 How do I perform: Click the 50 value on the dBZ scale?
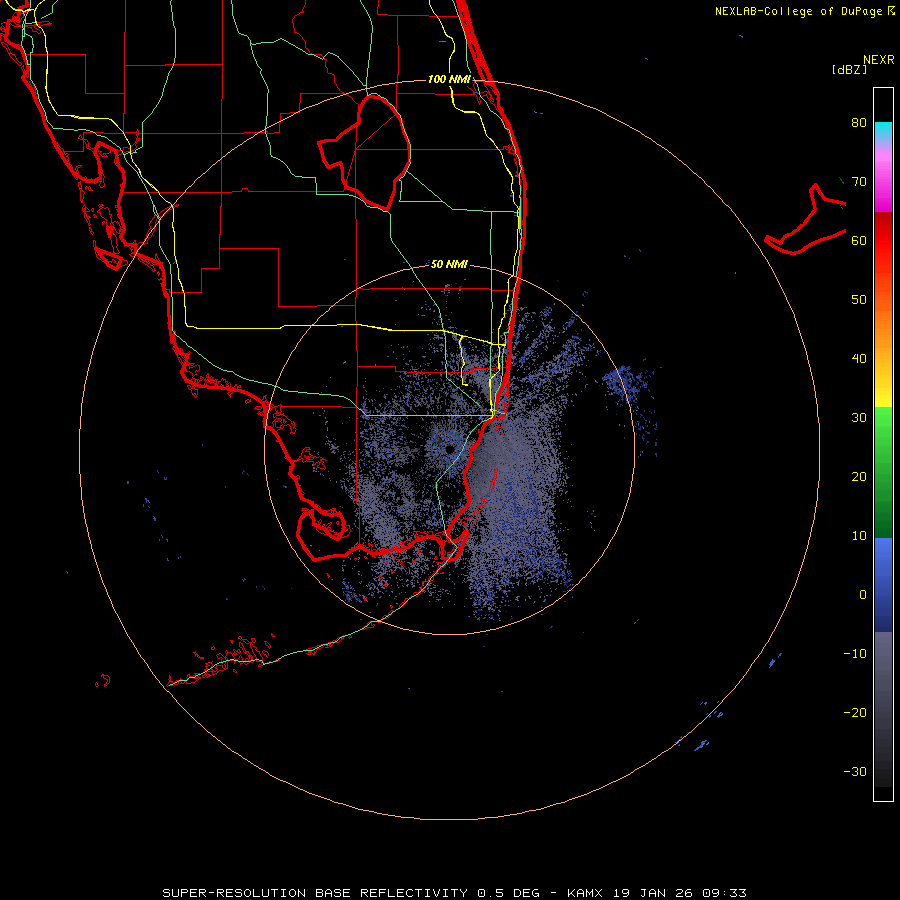coord(859,300)
